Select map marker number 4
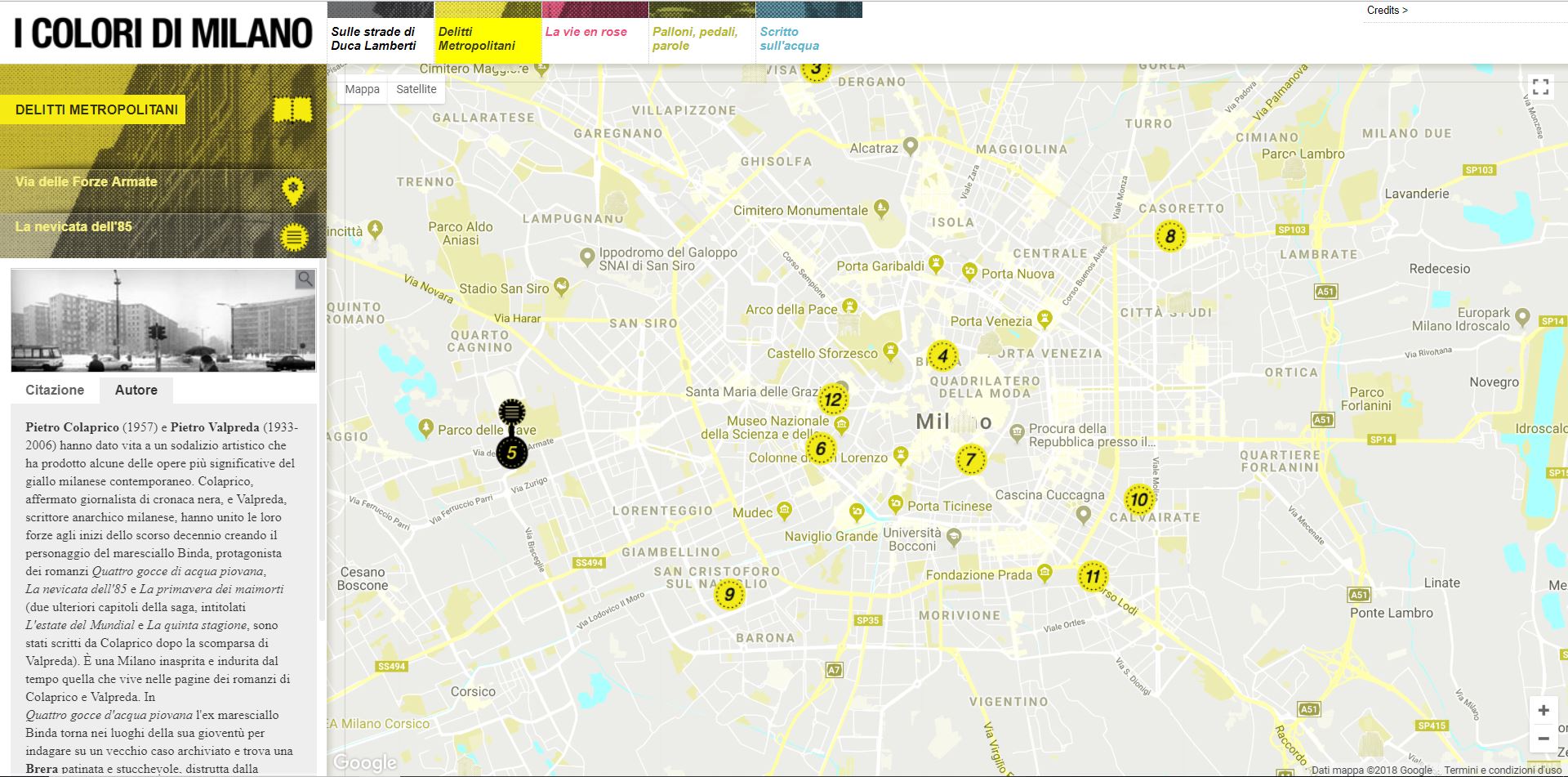The width and height of the screenshot is (1568, 777). [x=942, y=355]
